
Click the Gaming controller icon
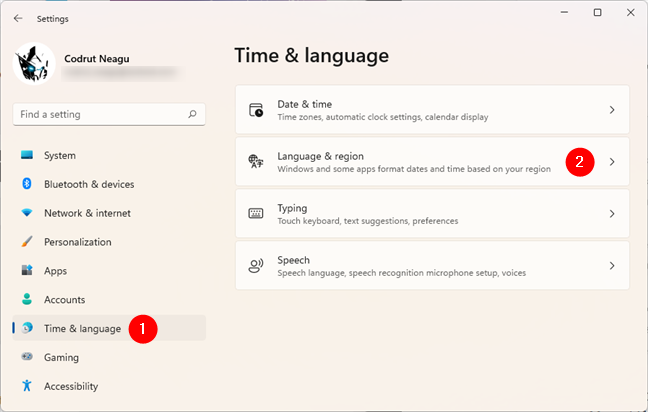pyautogui.click(x=27, y=356)
